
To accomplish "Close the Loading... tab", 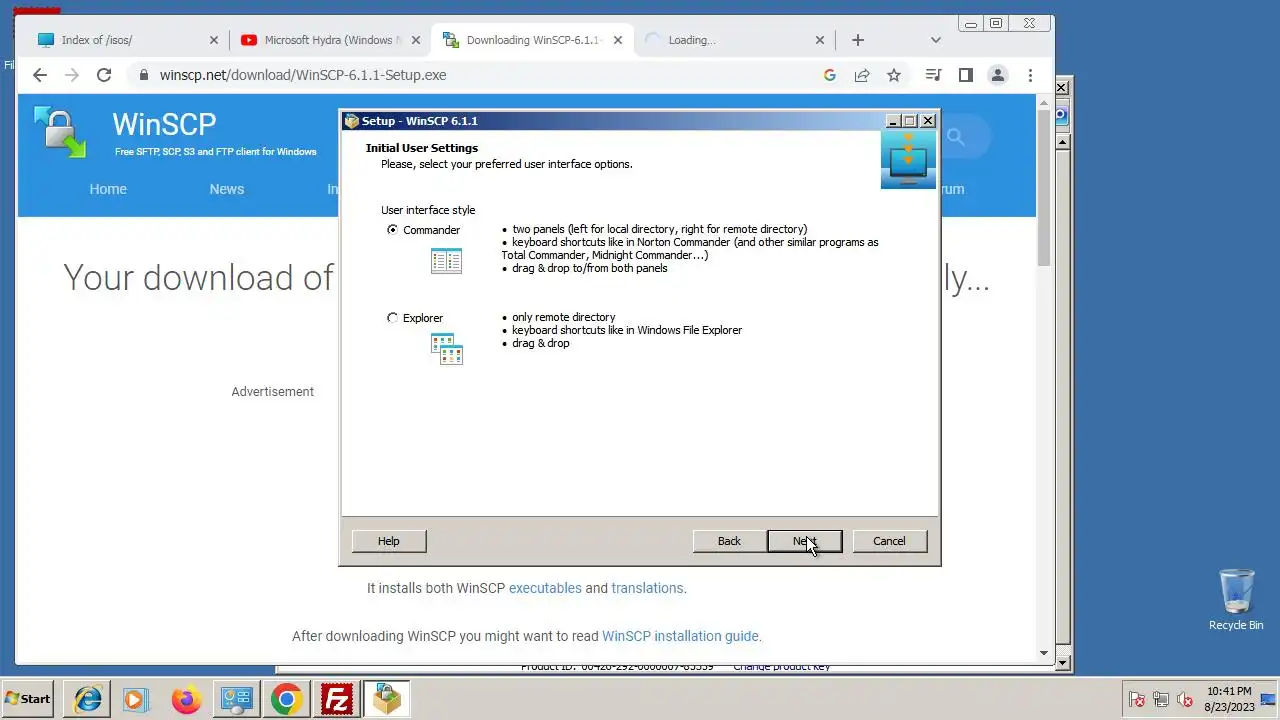I will click(820, 40).
